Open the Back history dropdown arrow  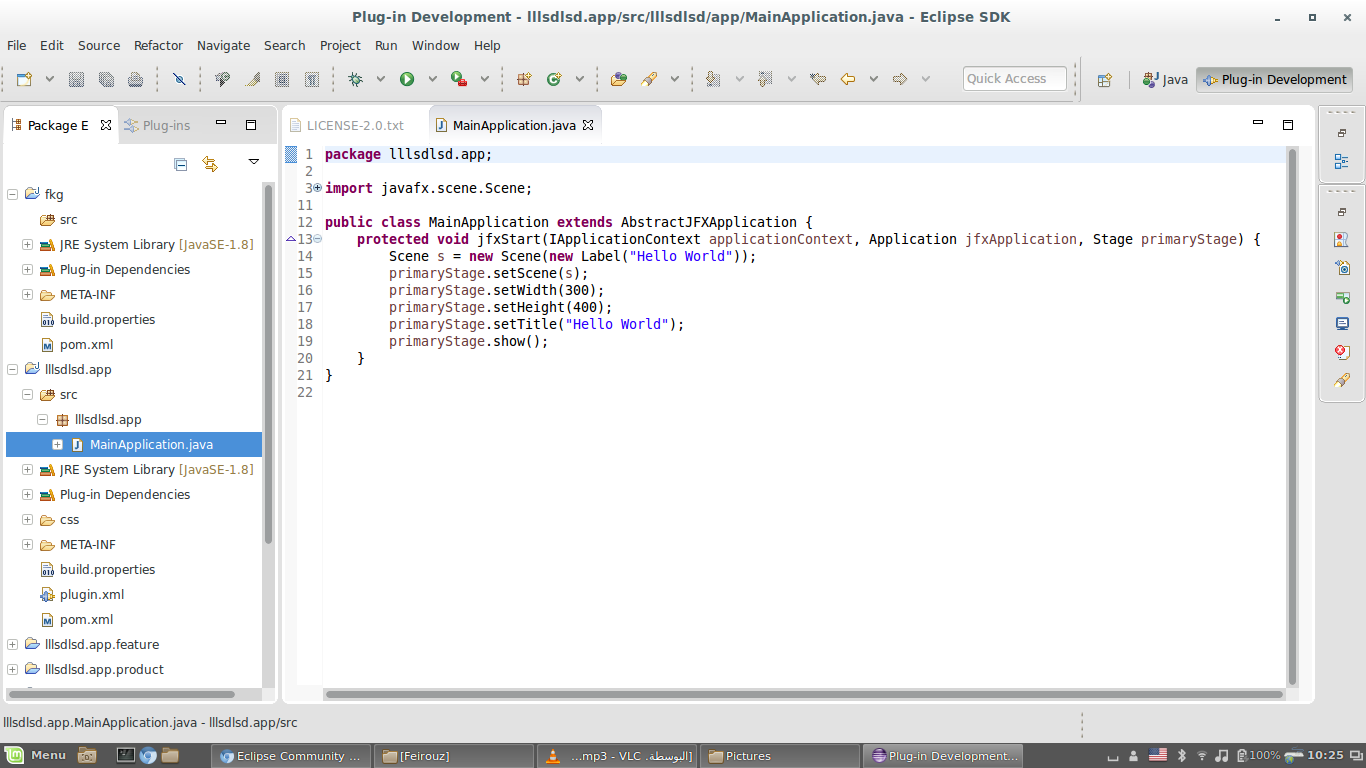(x=873, y=79)
